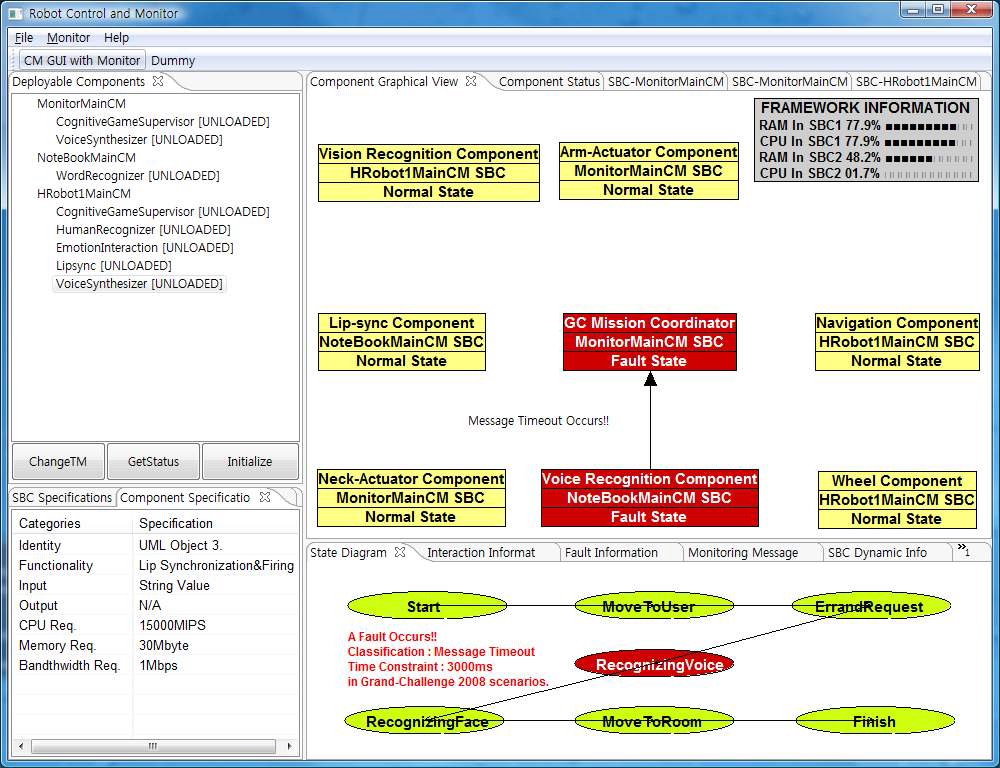Close the Deployable Components tab
The image size is (1000, 768).
pos(158,82)
